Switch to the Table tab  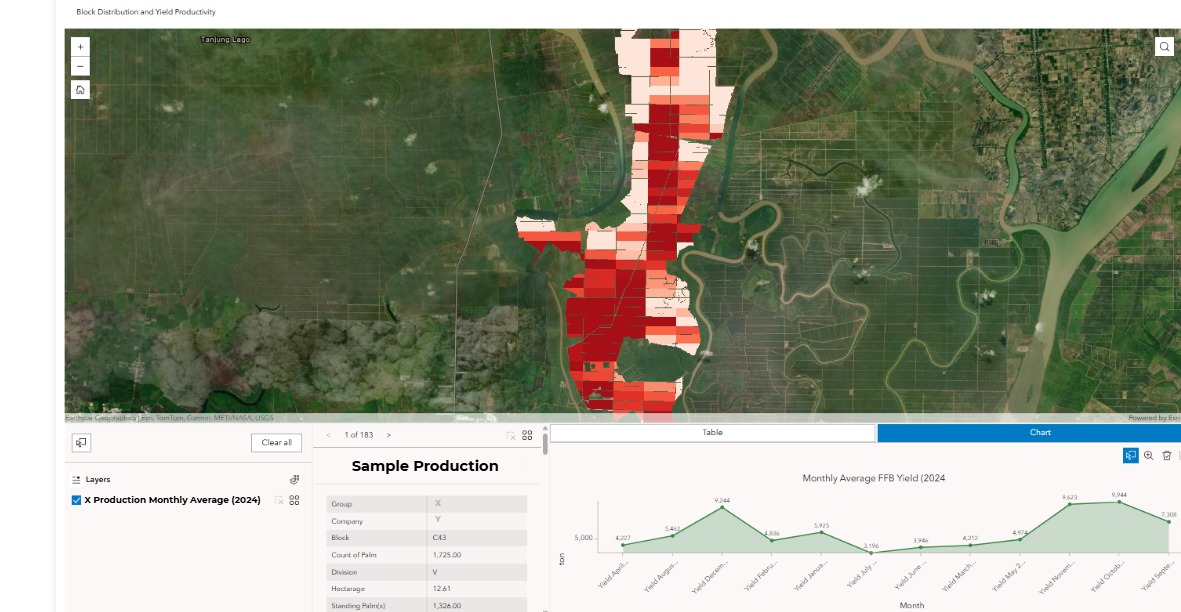tap(712, 433)
